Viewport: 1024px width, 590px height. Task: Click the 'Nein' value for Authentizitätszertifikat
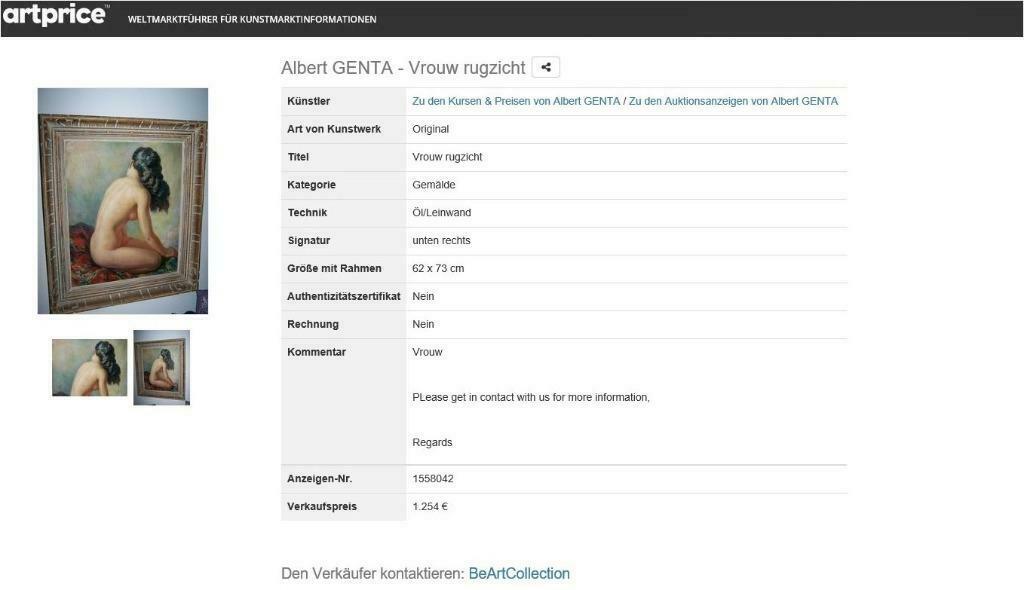click(x=423, y=296)
